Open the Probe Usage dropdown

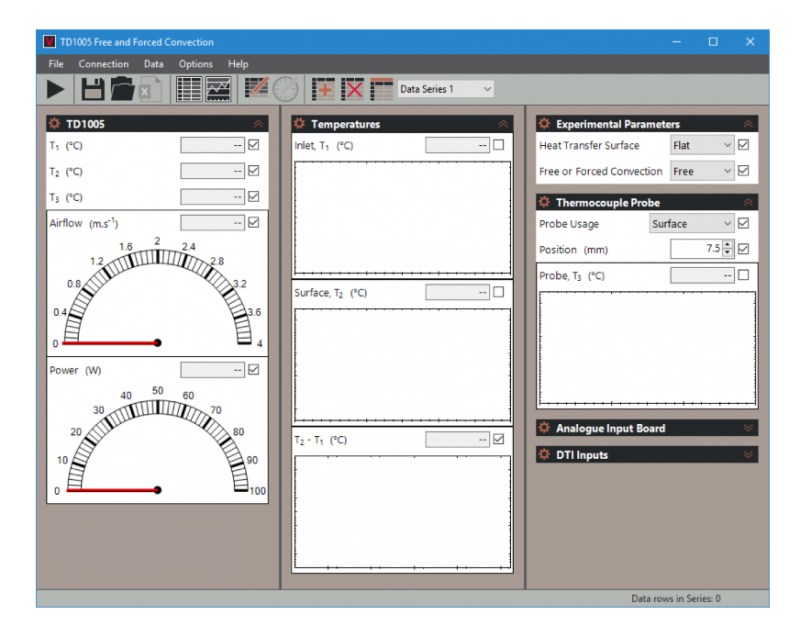coord(691,223)
